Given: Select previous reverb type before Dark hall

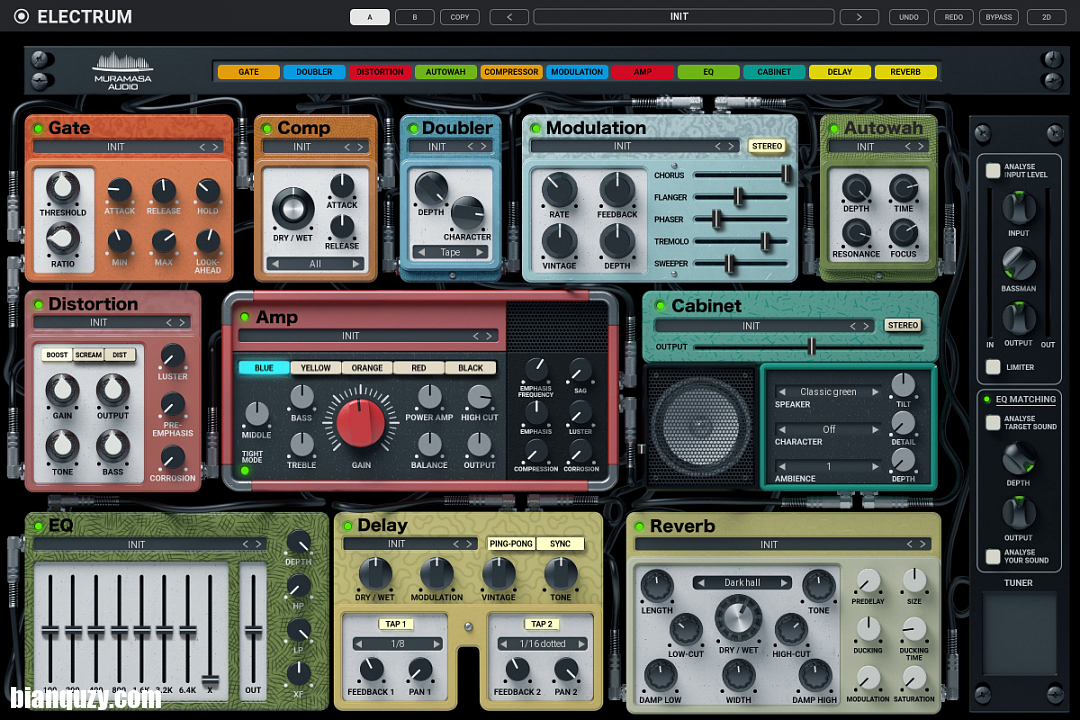Looking at the screenshot, I should pyautogui.click(x=701, y=583).
